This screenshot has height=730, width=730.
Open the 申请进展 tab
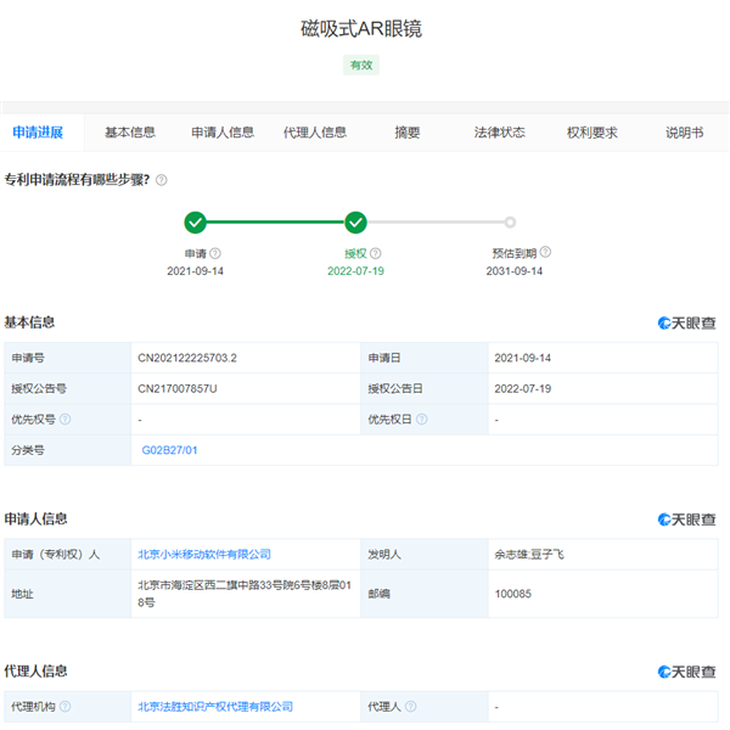click(x=38, y=133)
